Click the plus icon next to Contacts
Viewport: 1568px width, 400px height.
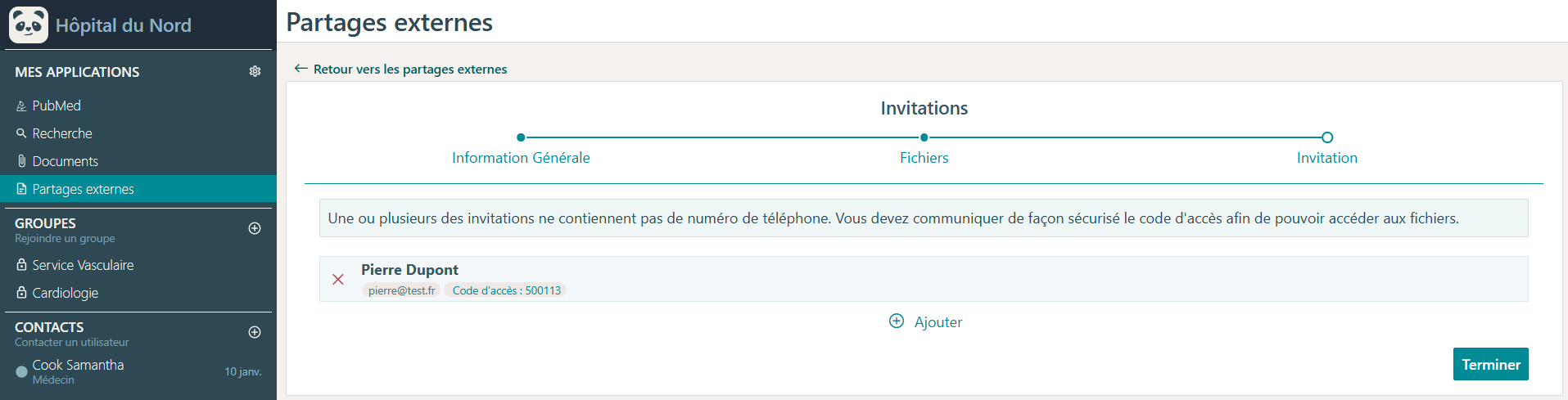pyautogui.click(x=255, y=332)
